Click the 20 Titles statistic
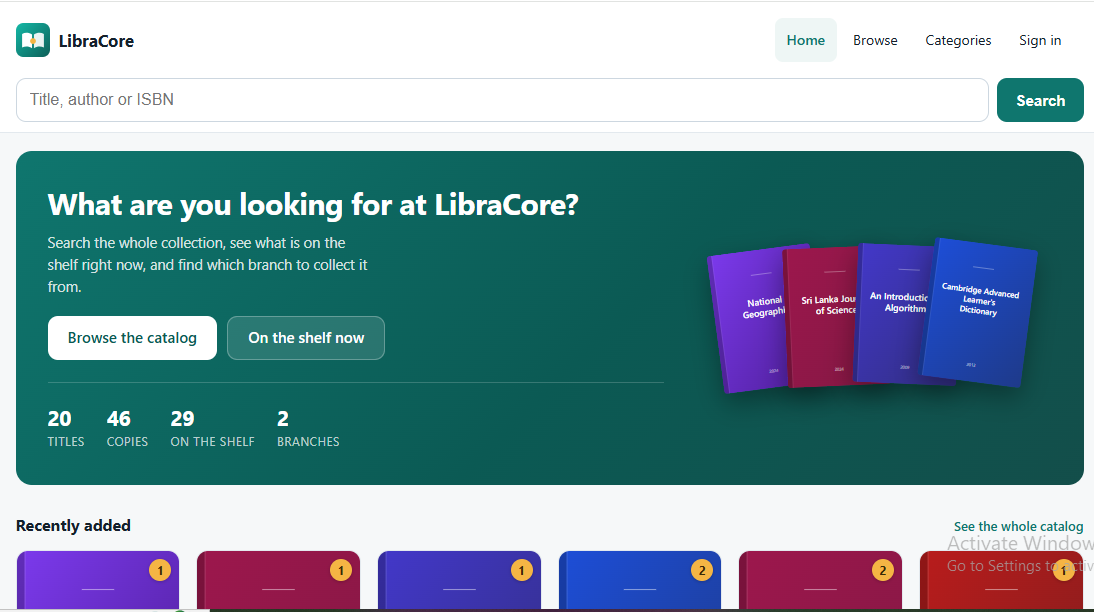The height and width of the screenshot is (612, 1094). (x=66, y=428)
